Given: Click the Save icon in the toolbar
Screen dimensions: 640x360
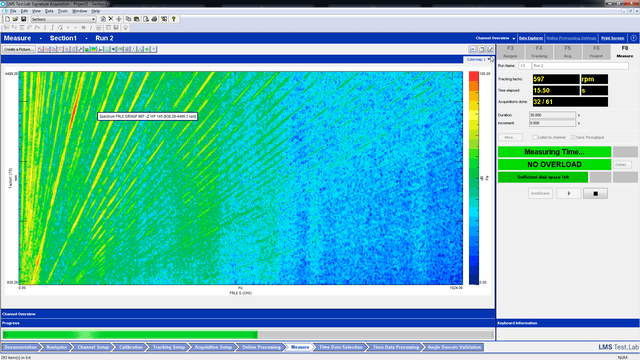Looking at the screenshot, I should click(x=23, y=19).
